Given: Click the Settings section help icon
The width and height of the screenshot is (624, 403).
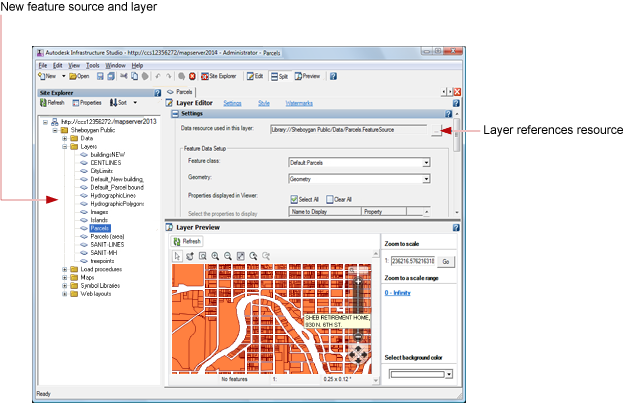Looking at the screenshot, I should tap(448, 114).
